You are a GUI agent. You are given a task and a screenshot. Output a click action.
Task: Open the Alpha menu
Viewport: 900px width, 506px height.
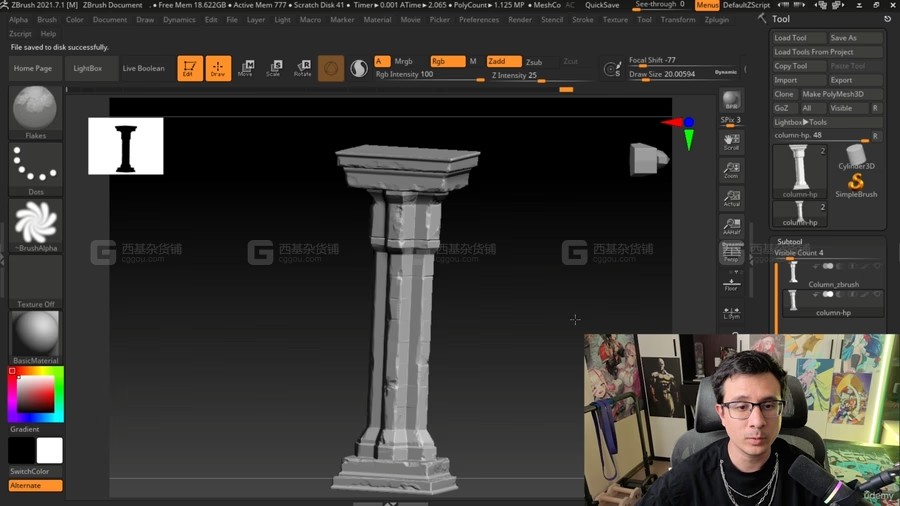tap(18, 20)
